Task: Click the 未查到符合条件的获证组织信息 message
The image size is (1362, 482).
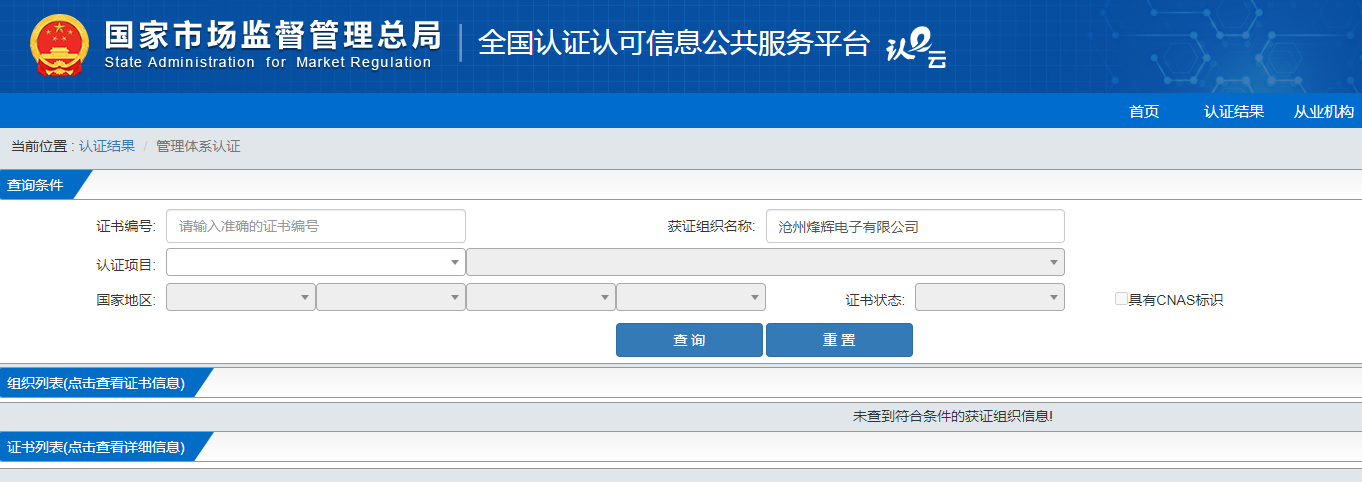Action: point(953,415)
